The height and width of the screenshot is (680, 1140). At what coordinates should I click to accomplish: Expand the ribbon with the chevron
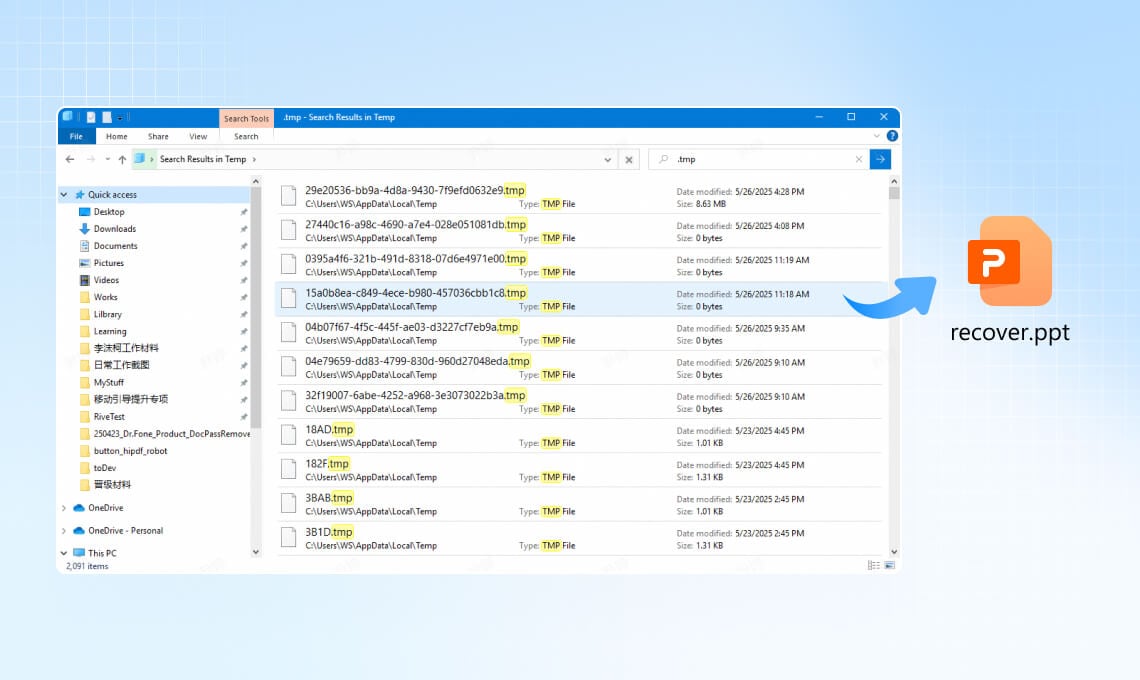point(876,136)
